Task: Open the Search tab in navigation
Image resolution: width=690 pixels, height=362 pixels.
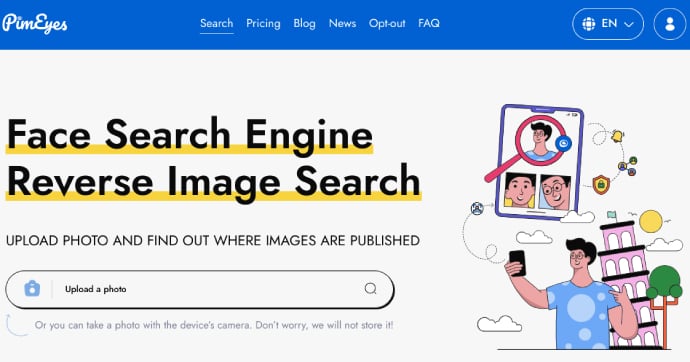Action: (217, 23)
